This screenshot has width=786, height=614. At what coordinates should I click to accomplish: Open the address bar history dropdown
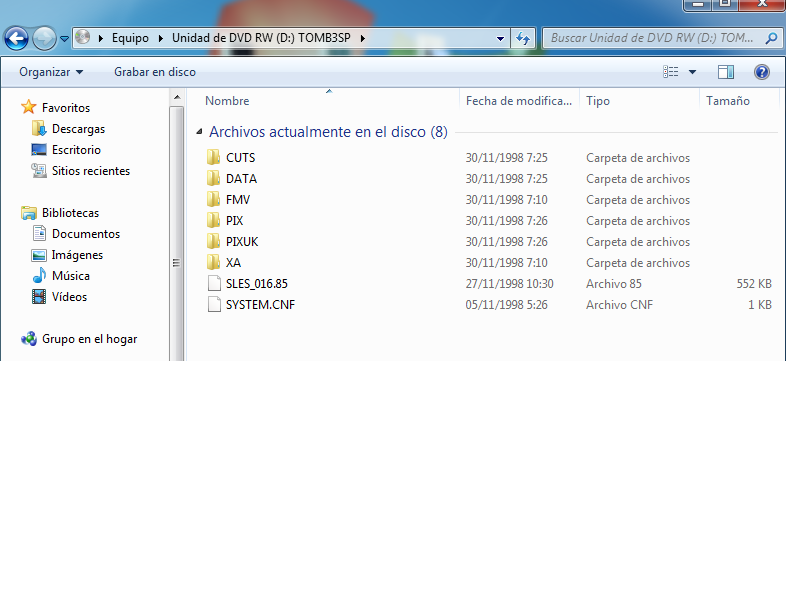(x=500, y=39)
